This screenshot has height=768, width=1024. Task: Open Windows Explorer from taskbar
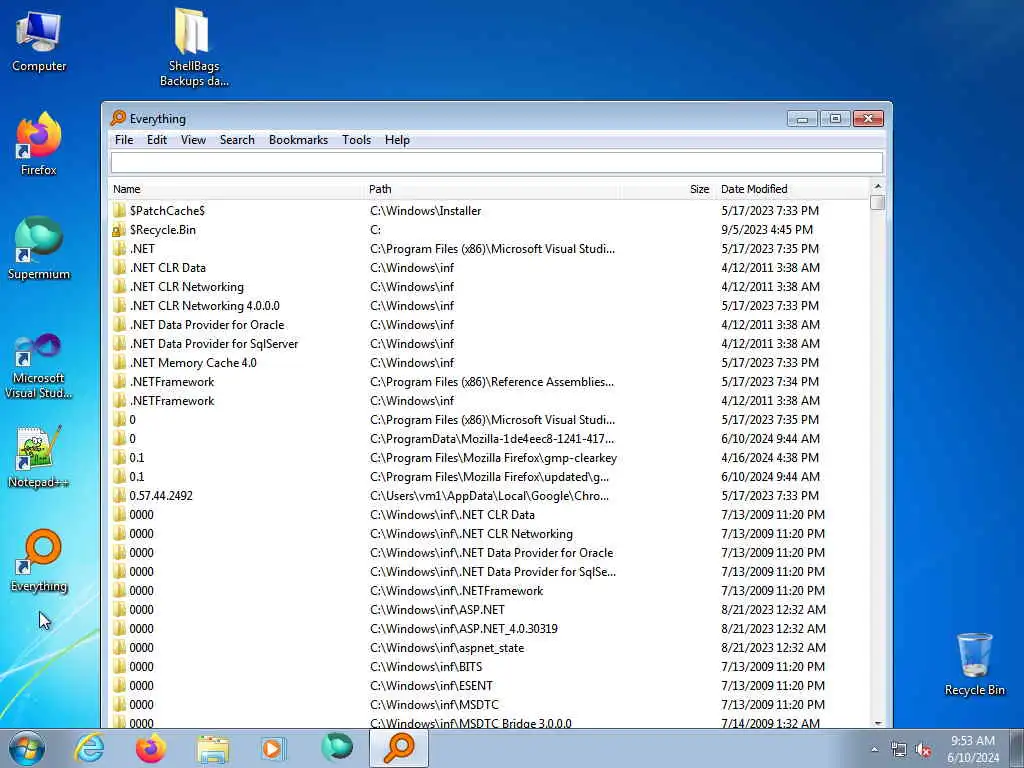[213, 748]
